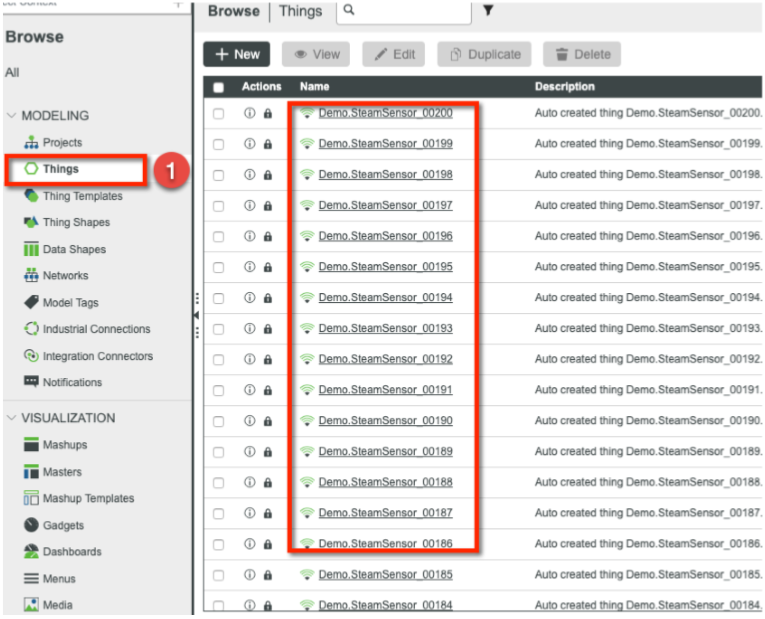Open Menus in sidebar
765x619 pixels.
coord(50,579)
